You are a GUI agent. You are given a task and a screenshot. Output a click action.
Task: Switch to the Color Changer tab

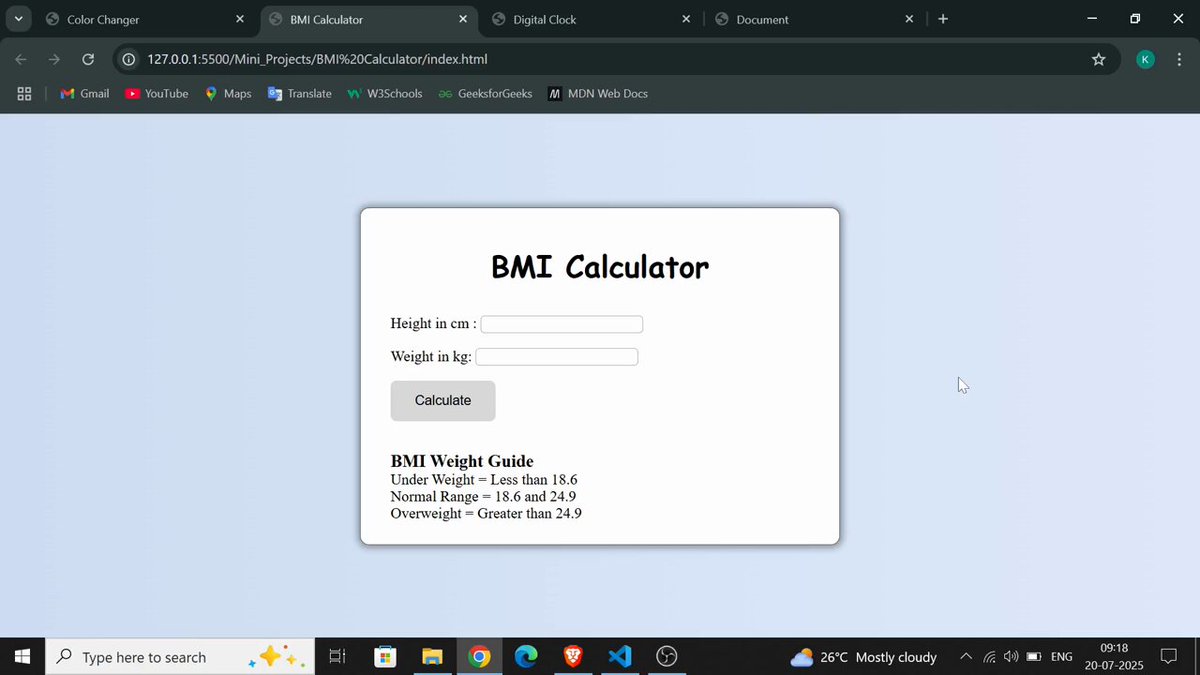pos(145,19)
